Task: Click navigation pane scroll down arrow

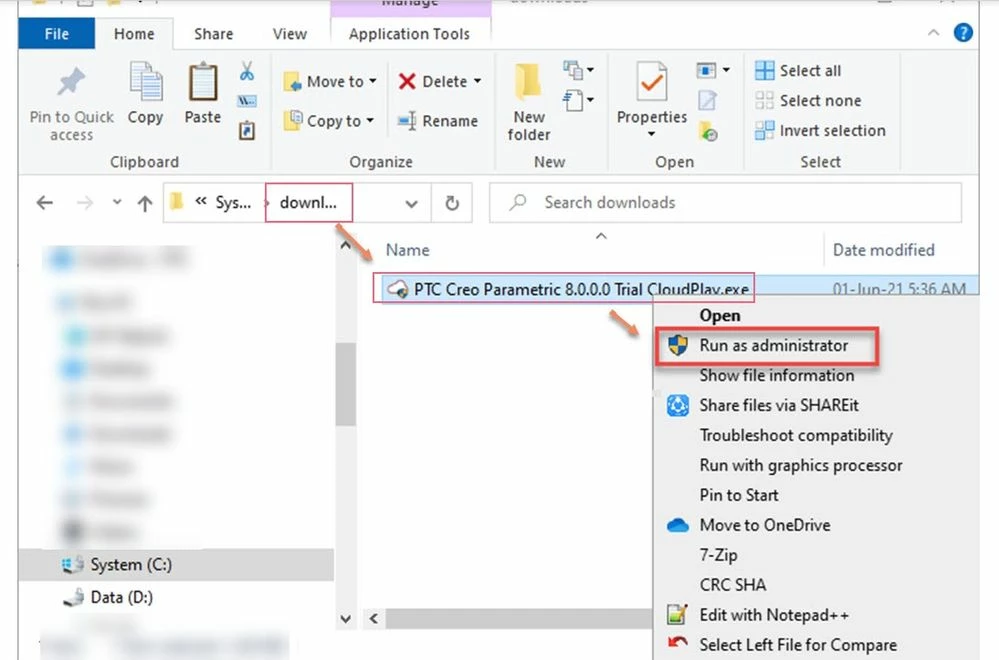Action: click(345, 619)
